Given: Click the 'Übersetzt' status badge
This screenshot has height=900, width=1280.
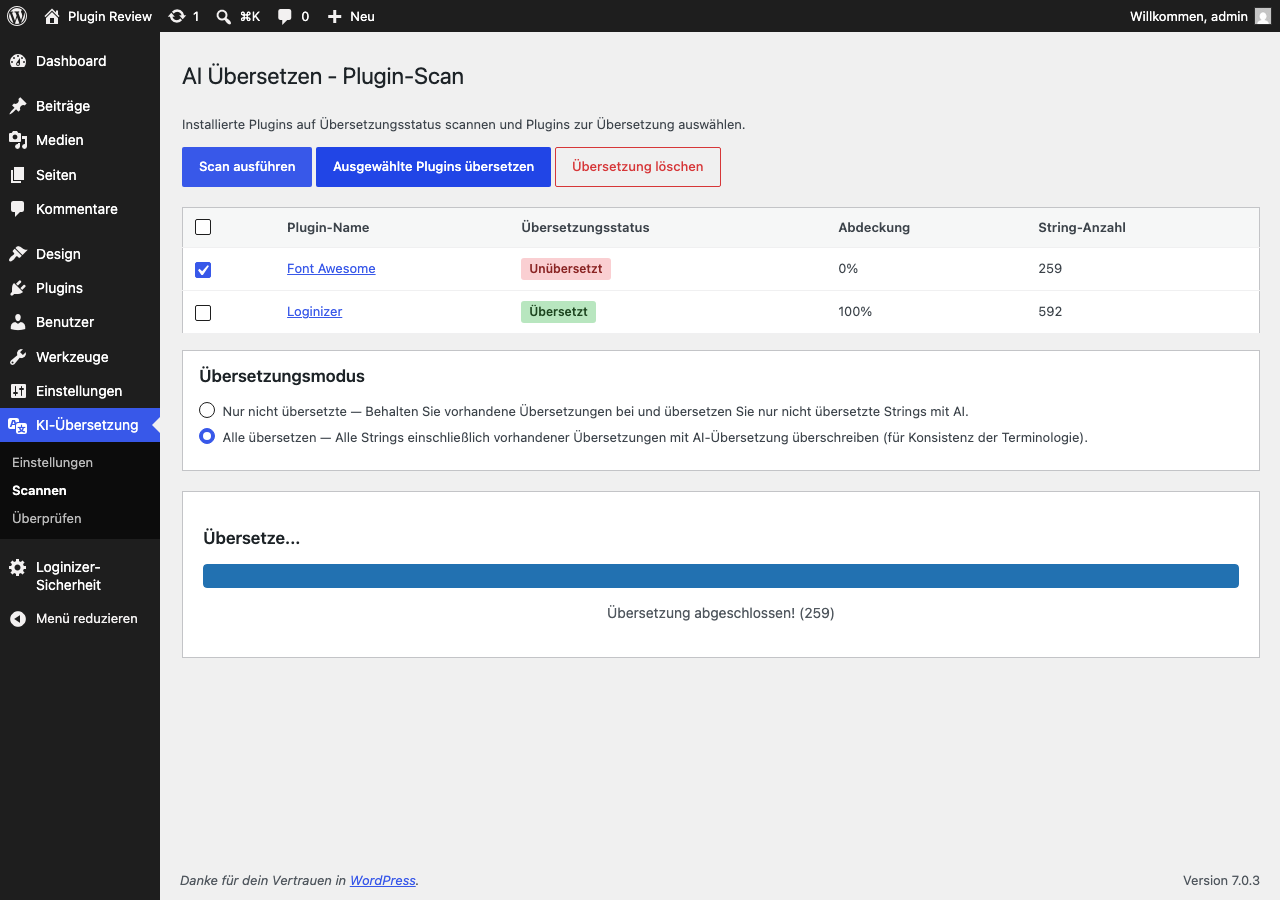Looking at the screenshot, I should (558, 312).
